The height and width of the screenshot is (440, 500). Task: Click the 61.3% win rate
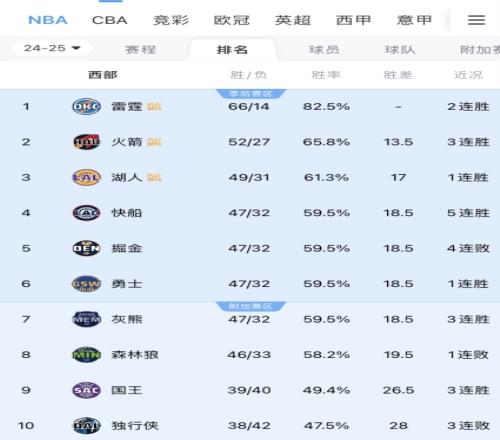click(326, 177)
